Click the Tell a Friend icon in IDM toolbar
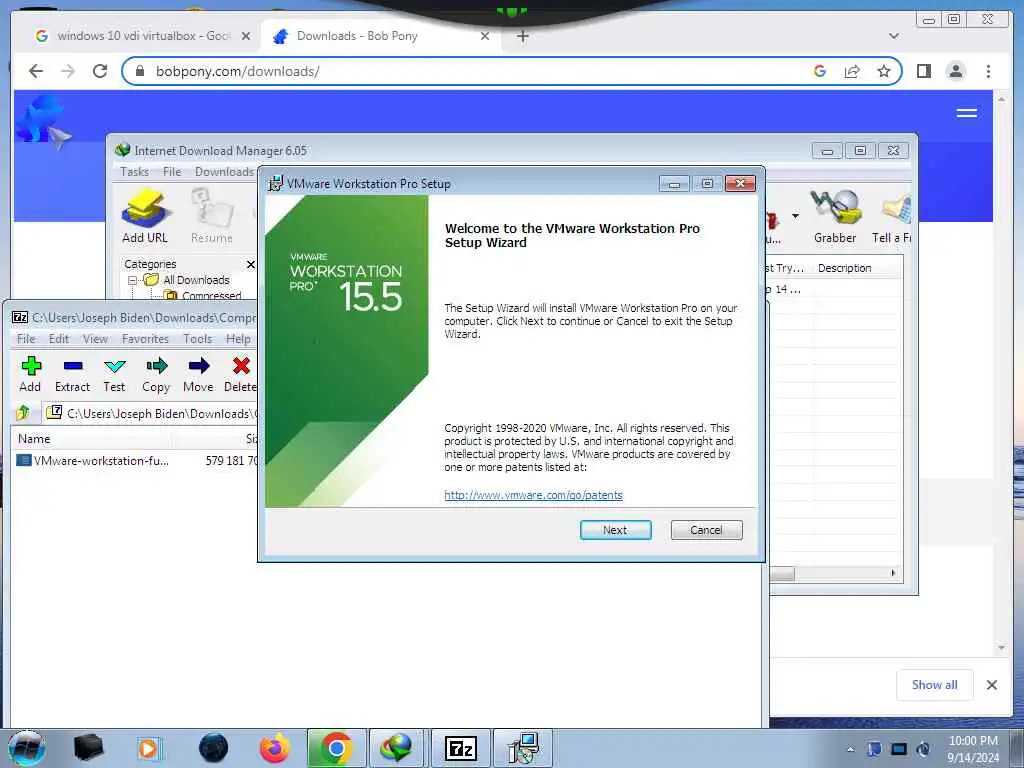The width and height of the screenshot is (1024, 768). pyautogui.click(x=892, y=216)
